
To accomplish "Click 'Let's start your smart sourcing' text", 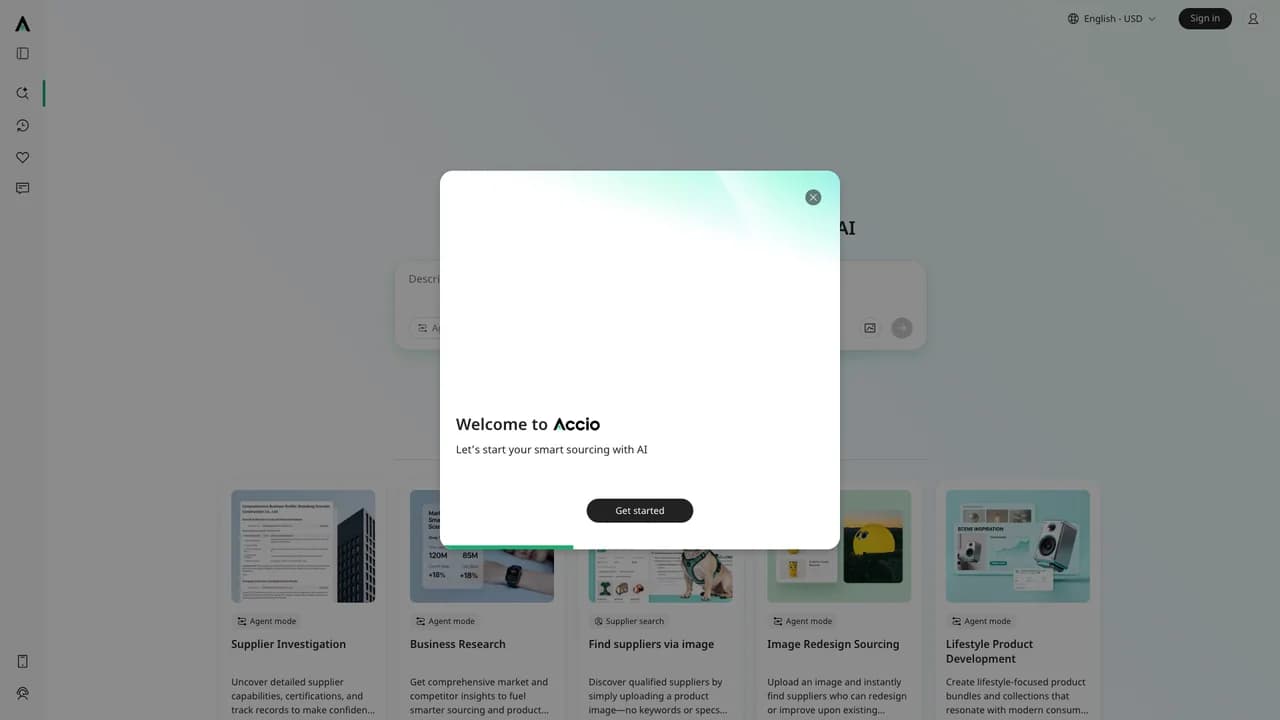I will tap(551, 450).
